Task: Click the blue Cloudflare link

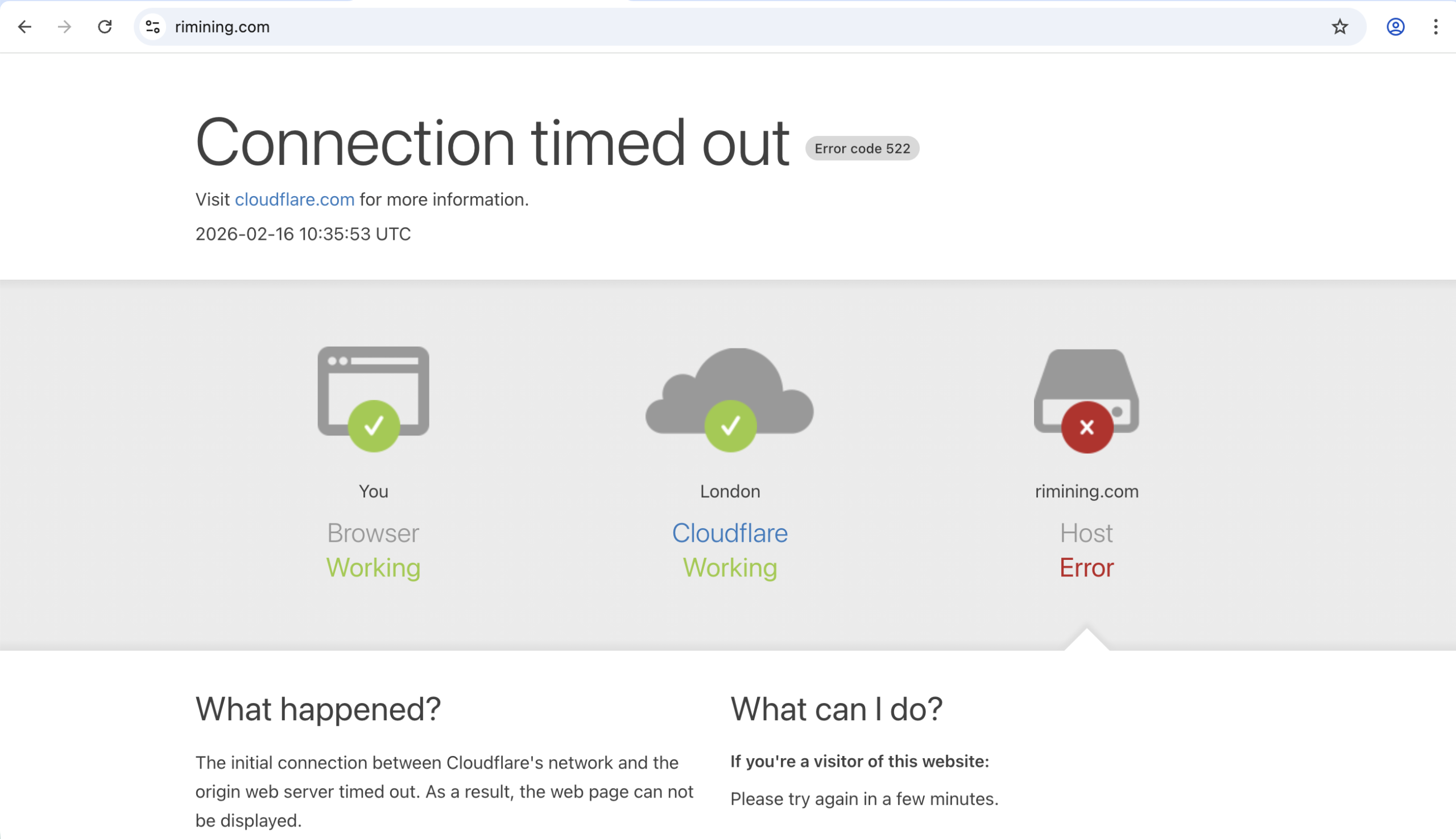Action: click(x=730, y=533)
